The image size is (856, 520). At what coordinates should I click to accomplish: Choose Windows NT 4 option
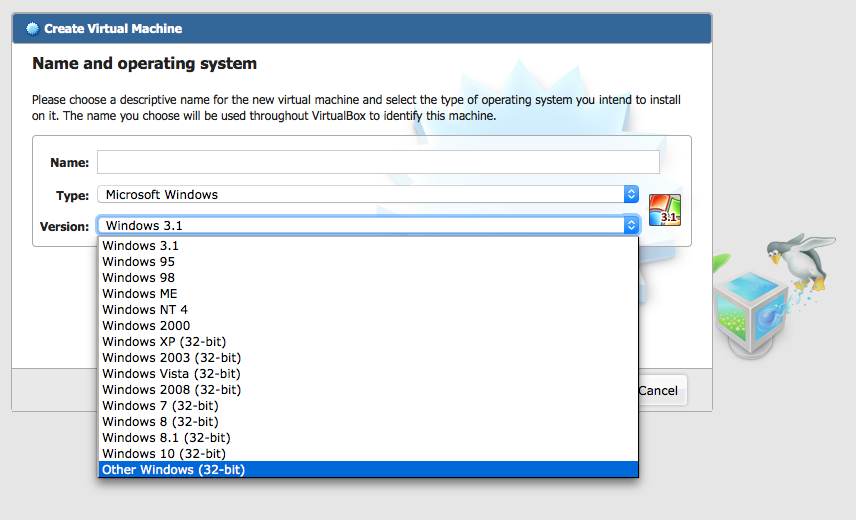[x=144, y=310]
